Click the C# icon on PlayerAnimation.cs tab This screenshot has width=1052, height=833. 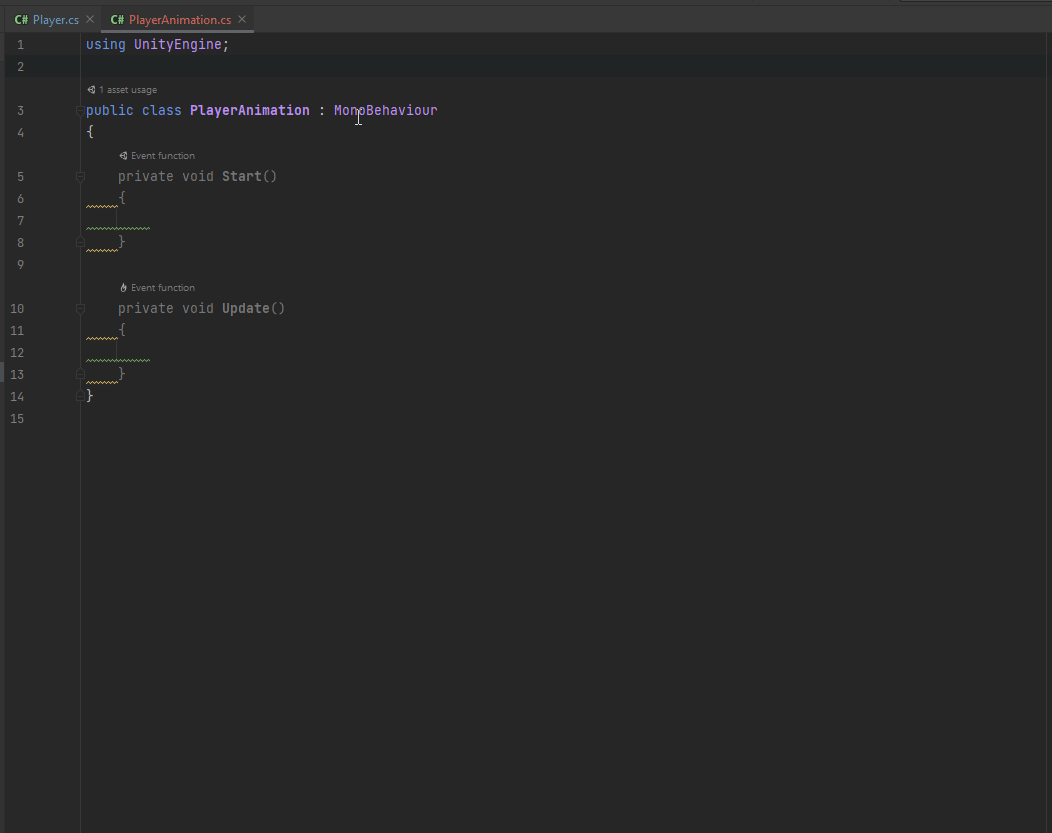117,19
